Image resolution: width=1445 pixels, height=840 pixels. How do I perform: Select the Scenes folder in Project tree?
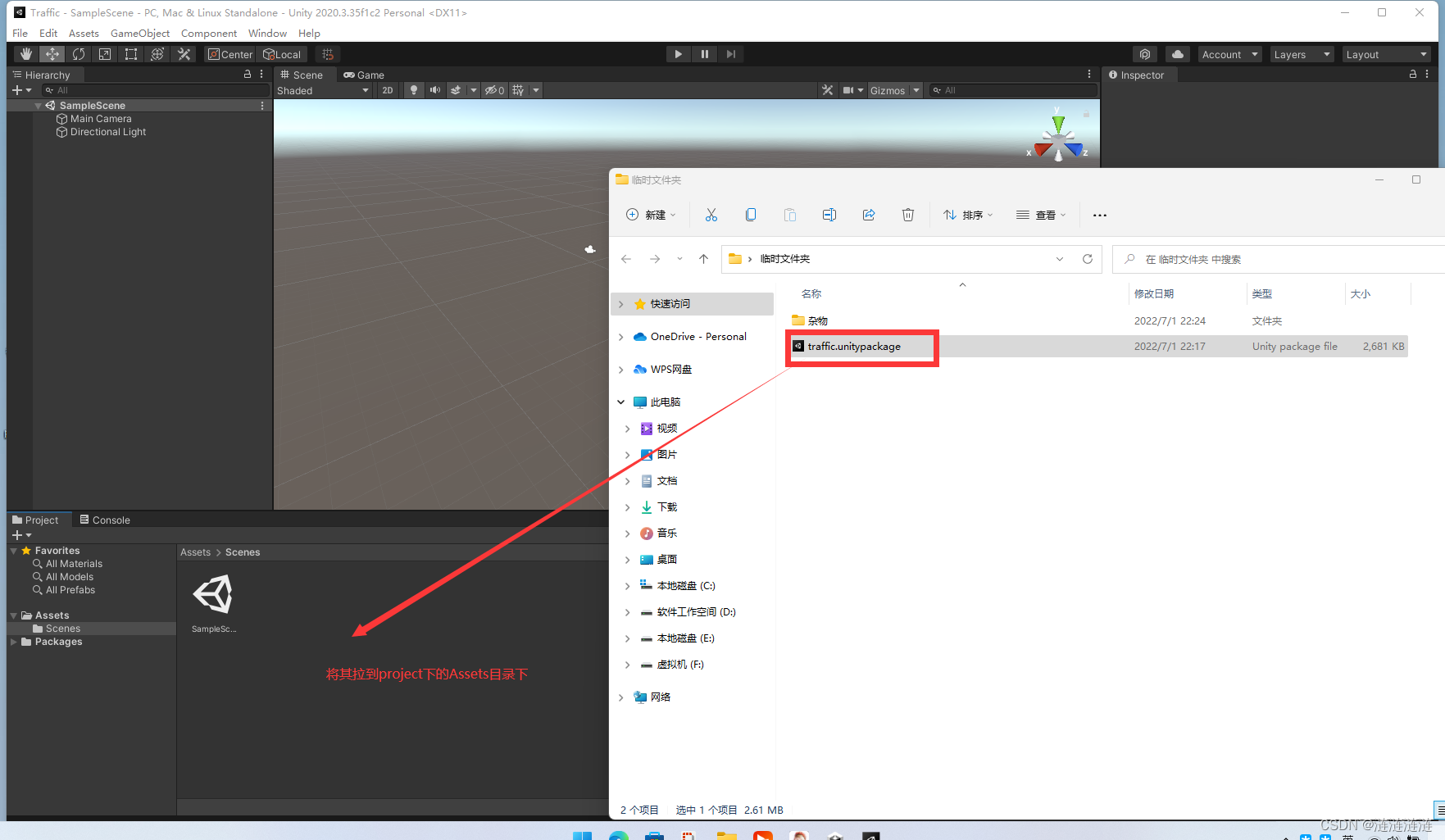click(62, 629)
